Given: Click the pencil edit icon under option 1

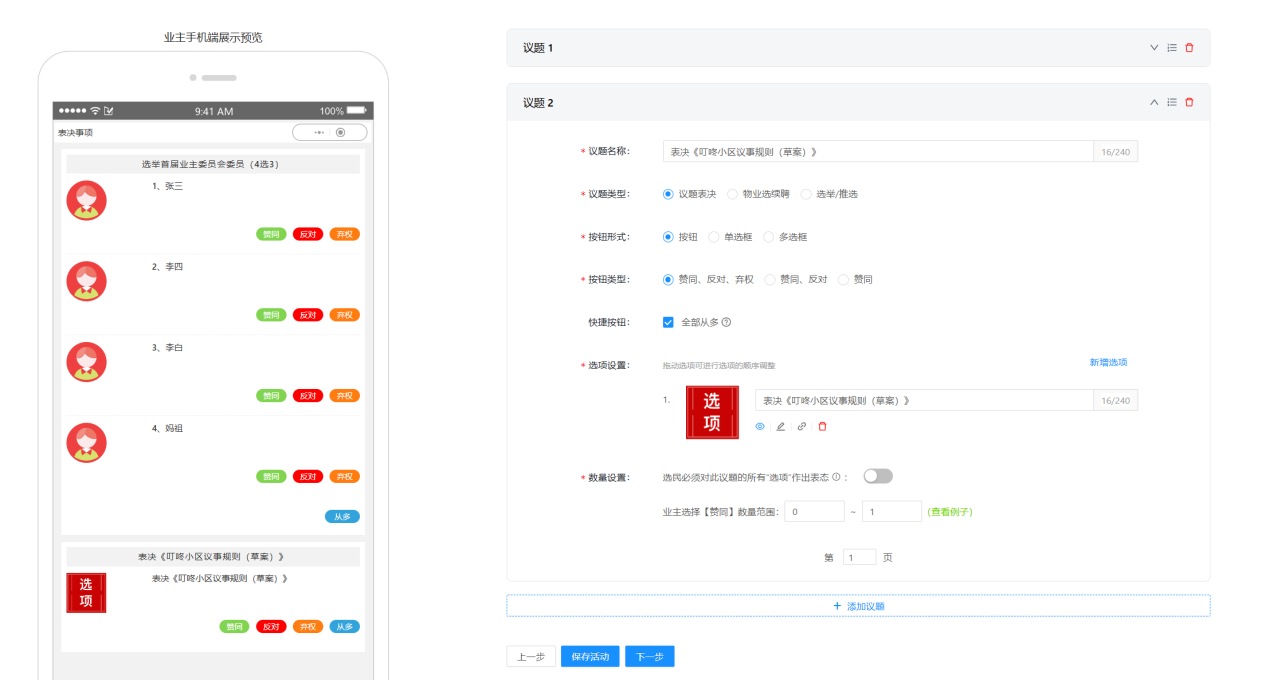Looking at the screenshot, I should (x=781, y=426).
